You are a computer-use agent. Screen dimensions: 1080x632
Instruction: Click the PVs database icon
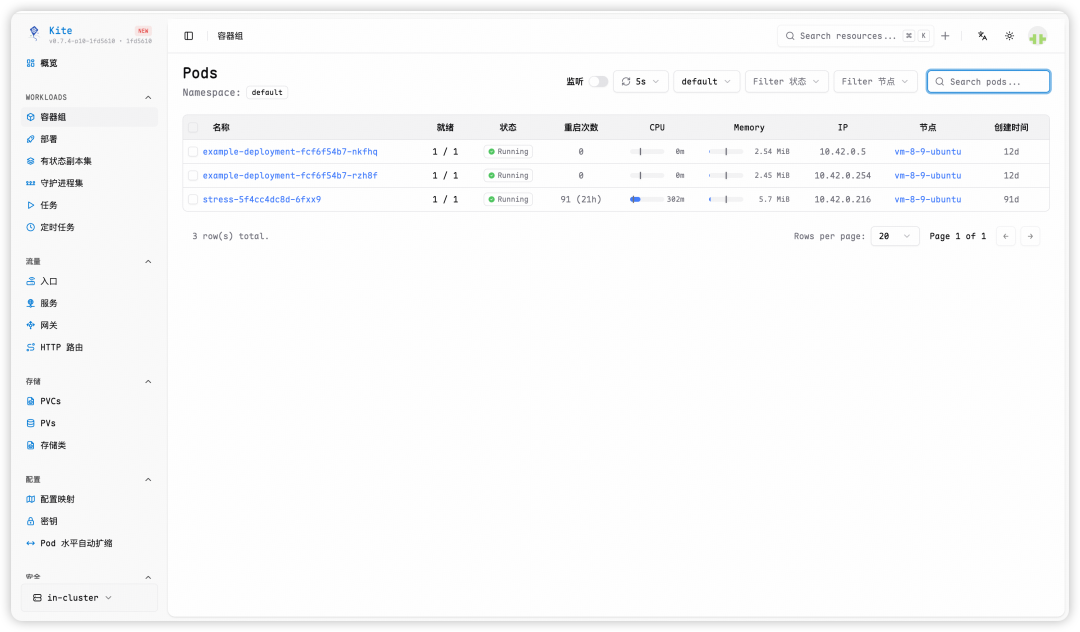(x=30, y=423)
